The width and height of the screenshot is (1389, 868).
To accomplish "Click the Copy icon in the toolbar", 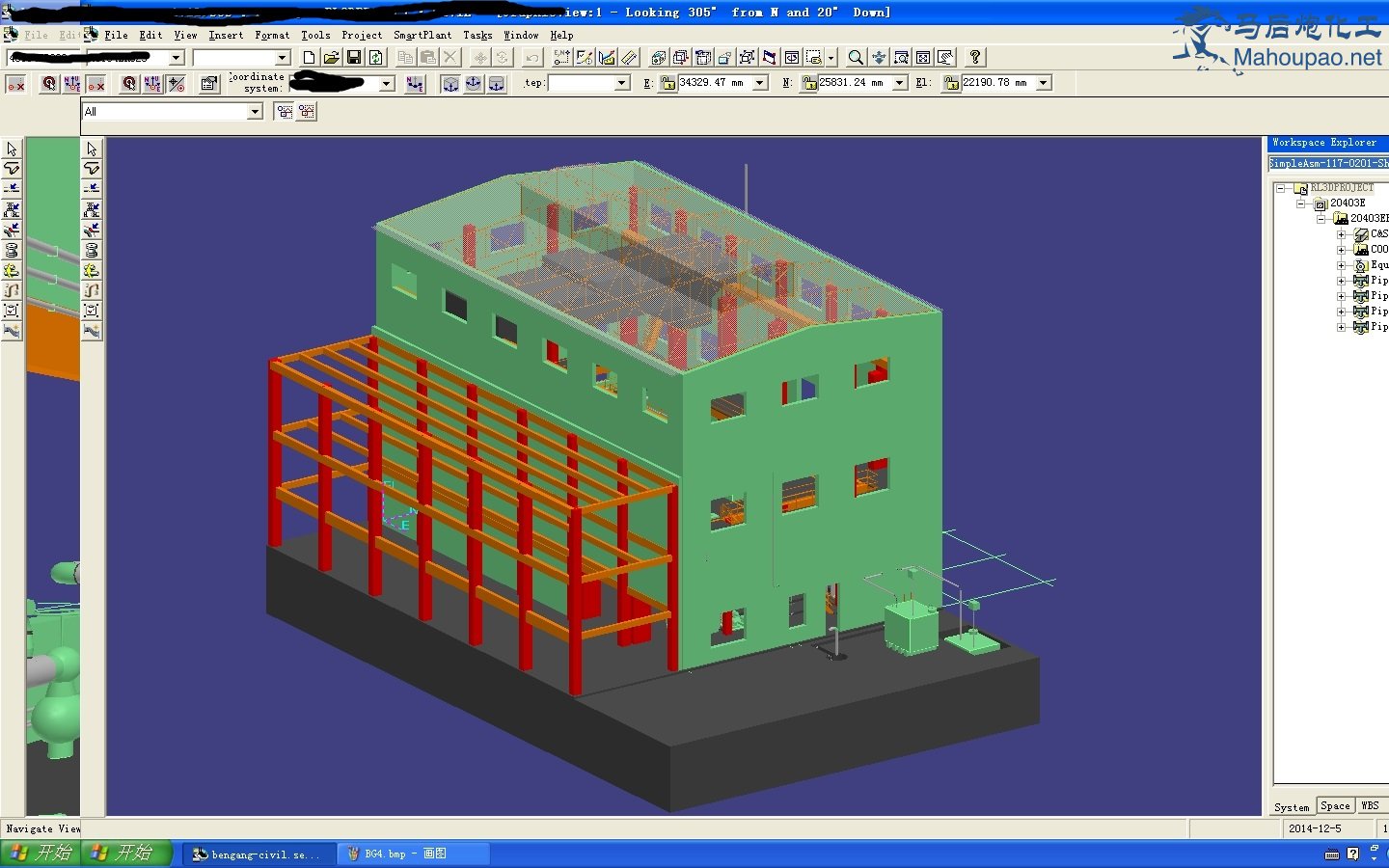I will pos(404,57).
